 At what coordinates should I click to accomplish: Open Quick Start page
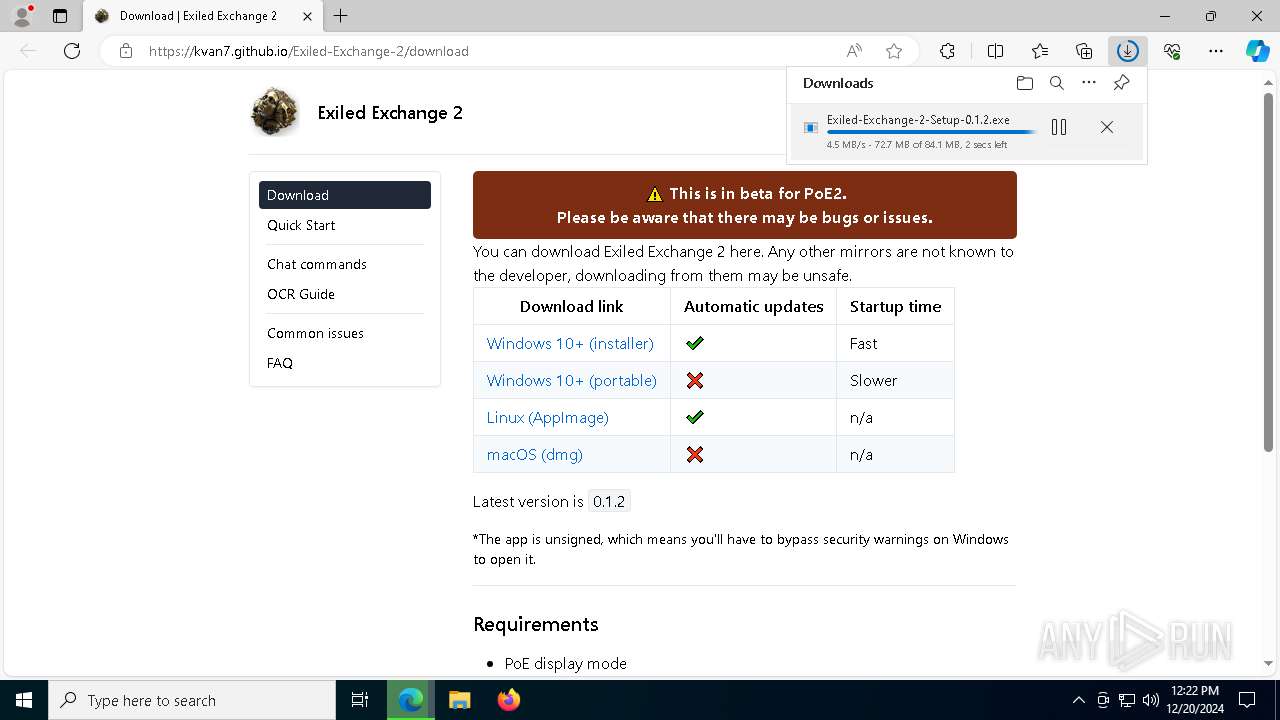pyautogui.click(x=301, y=225)
